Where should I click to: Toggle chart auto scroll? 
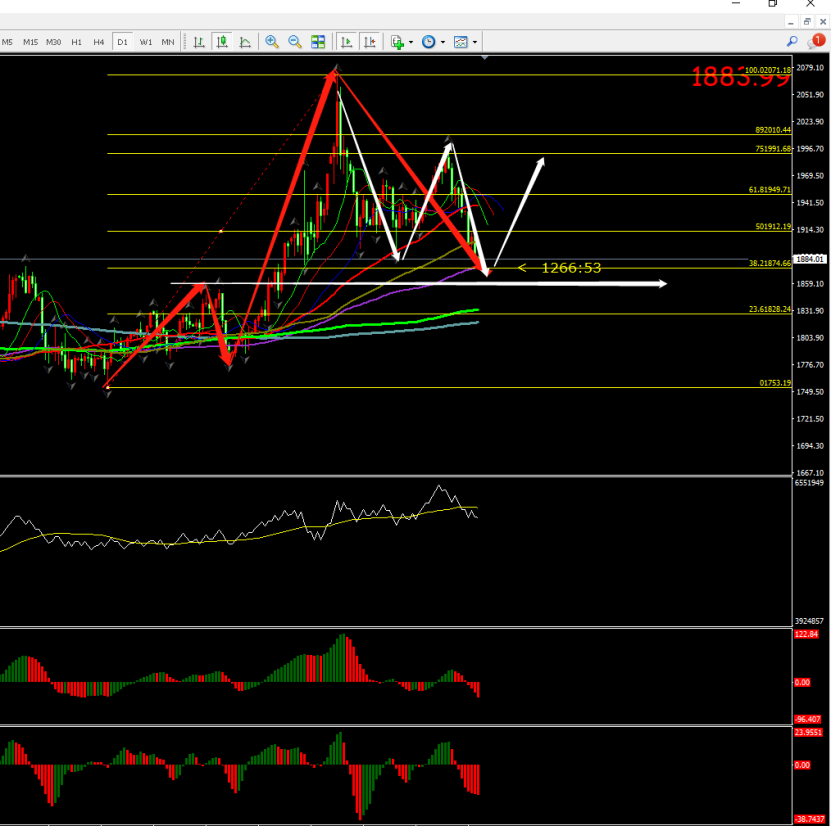(x=347, y=42)
